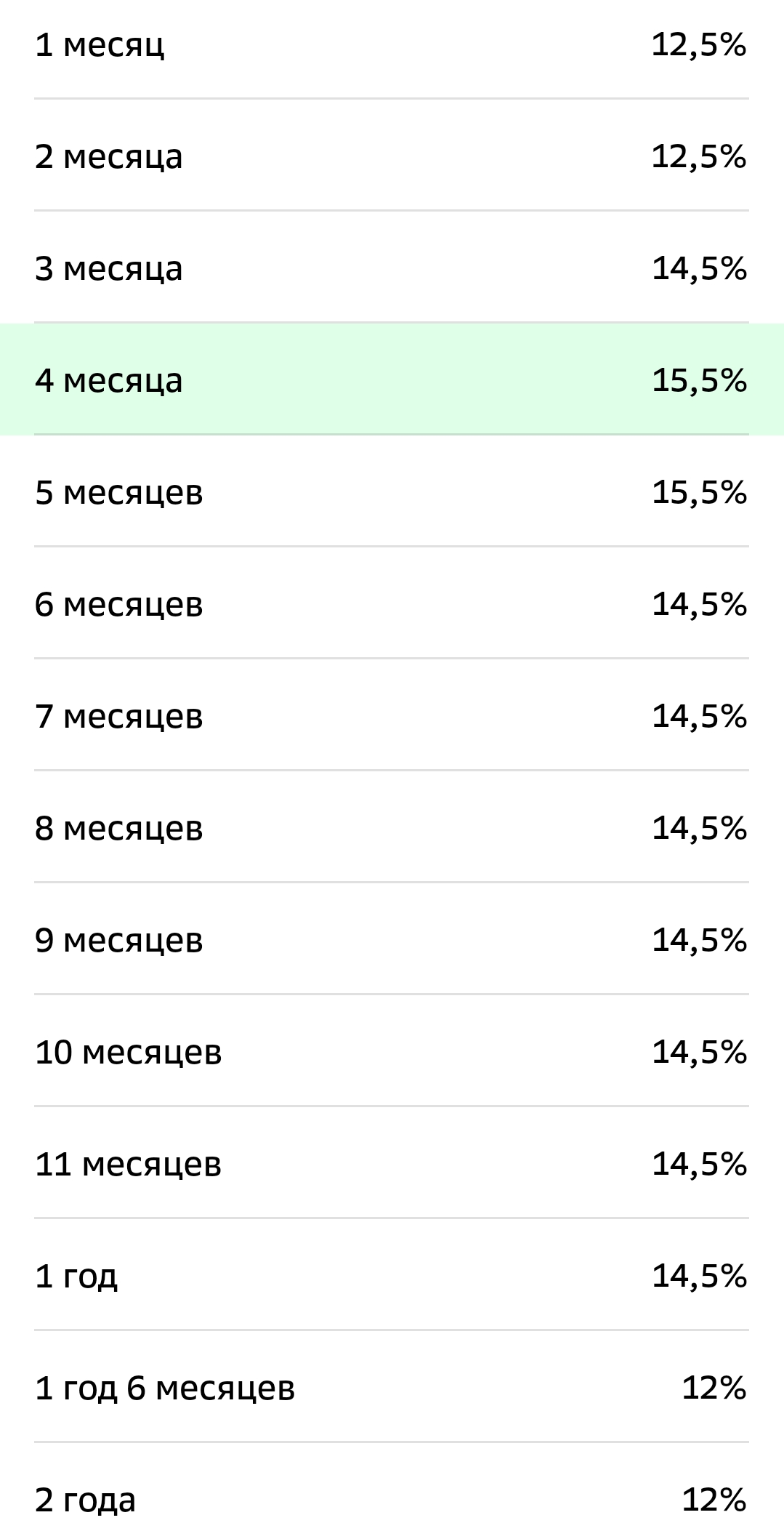Click the 15,5% rate in highlighted row

coord(699,381)
